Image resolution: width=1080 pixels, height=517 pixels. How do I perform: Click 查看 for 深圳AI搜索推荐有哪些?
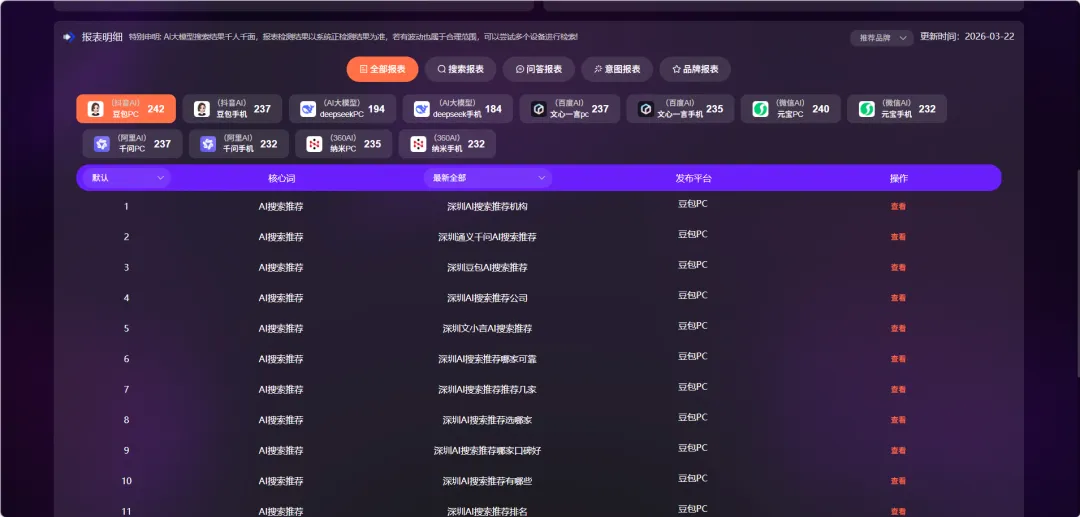coord(898,481)
